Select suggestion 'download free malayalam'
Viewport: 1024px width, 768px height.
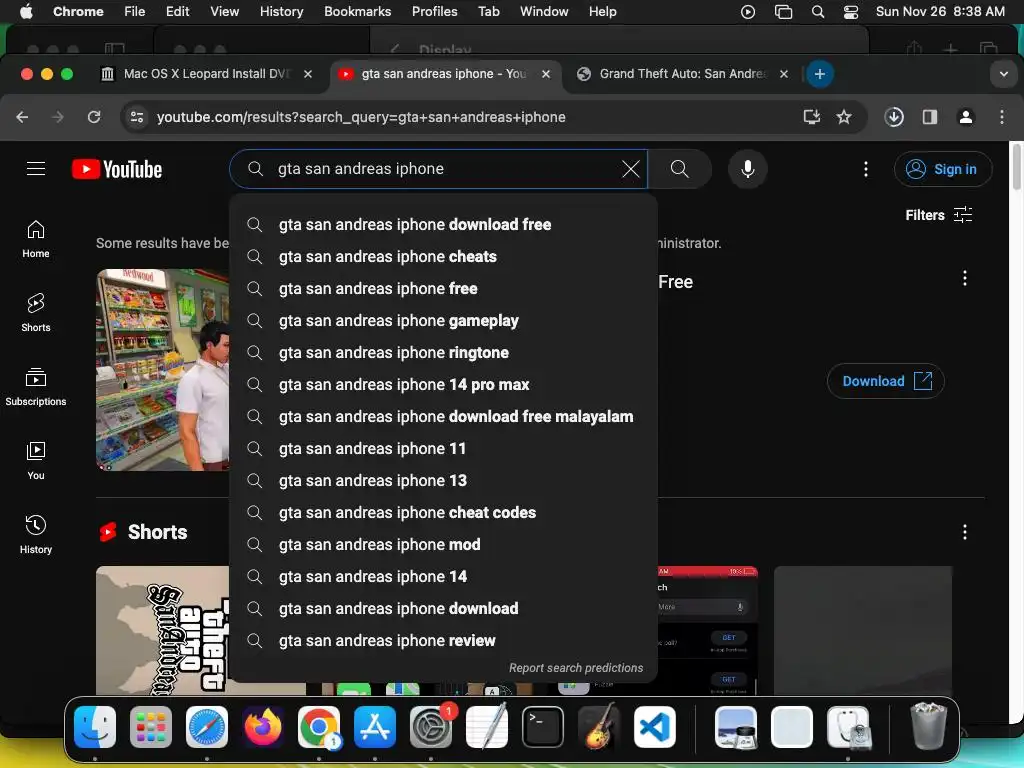[443, 417]
